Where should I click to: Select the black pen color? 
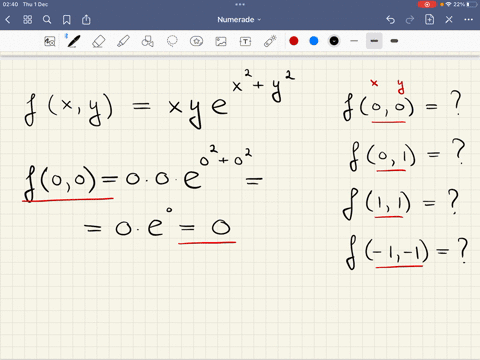(x=334, y=41)
